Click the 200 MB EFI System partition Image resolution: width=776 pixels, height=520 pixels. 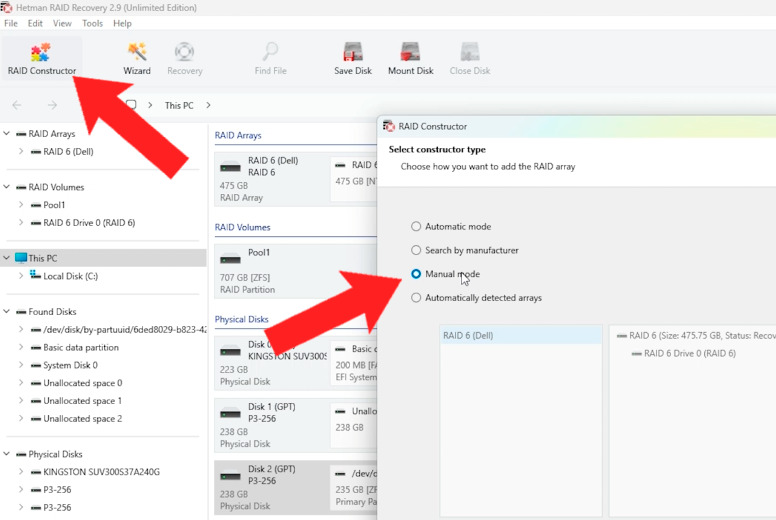click(x=353, y=363)
